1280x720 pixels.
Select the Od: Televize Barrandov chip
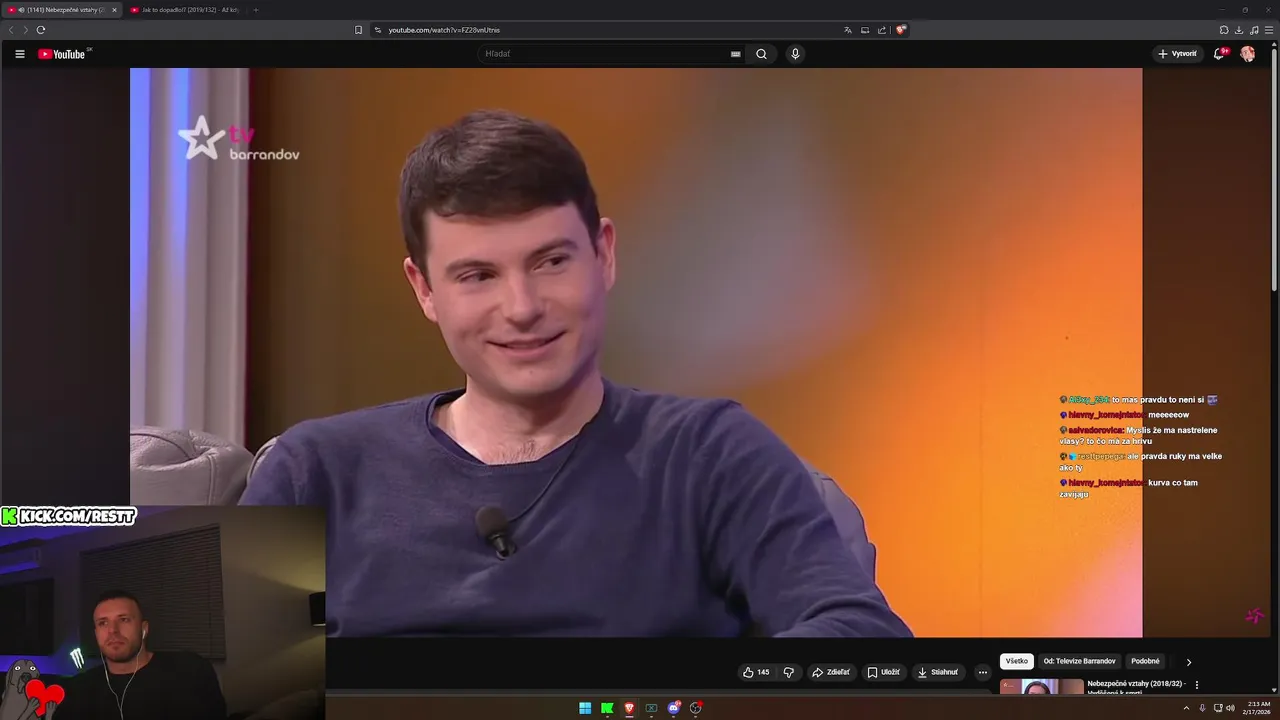pos(1079,661)
